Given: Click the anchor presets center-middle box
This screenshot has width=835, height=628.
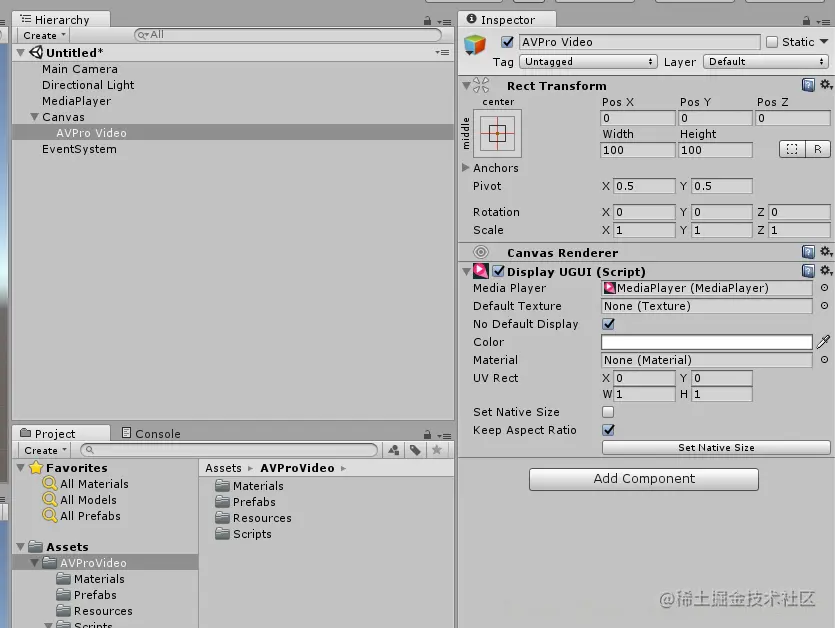Looking at the screenshot, I should point(497,133).
